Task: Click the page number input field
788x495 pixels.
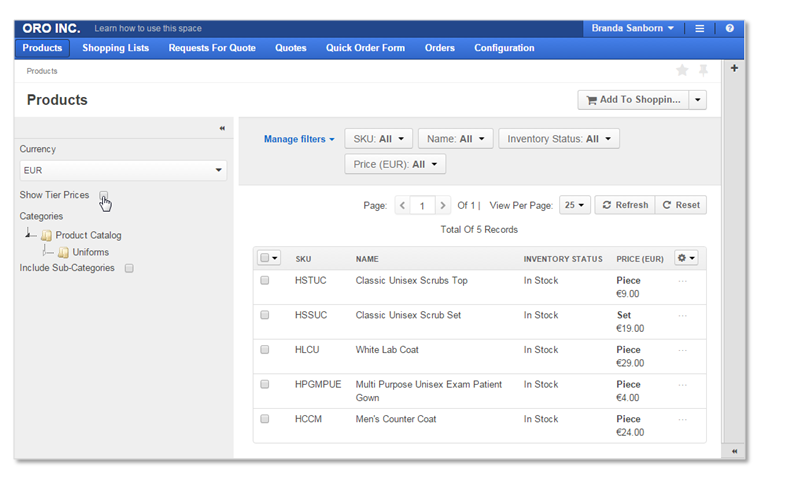Action: point(422,205)
